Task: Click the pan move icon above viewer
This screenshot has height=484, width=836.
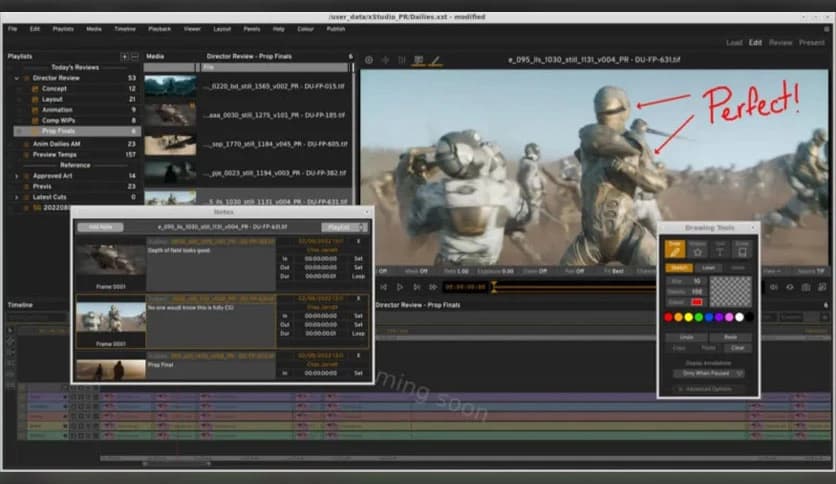Action: pyautogui.click(x=385, y=60)
